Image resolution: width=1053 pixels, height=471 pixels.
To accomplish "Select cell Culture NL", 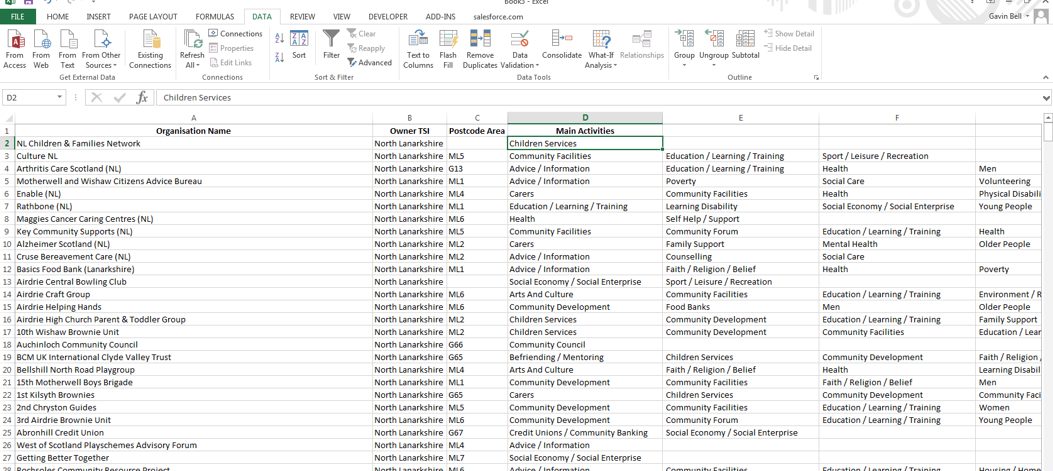I will 193,156.
